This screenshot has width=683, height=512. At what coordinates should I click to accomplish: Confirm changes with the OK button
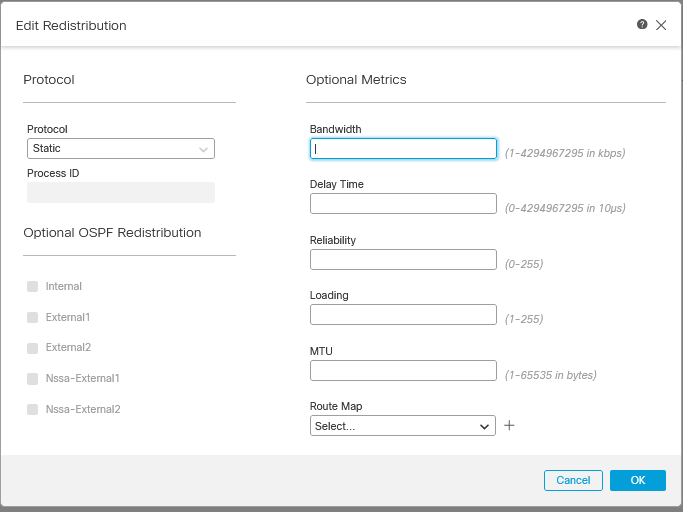click(638, 480)
